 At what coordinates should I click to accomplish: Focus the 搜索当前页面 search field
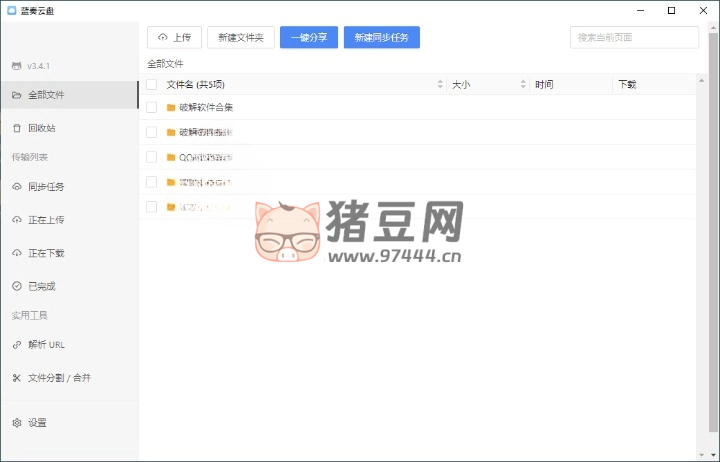point(634,37)
